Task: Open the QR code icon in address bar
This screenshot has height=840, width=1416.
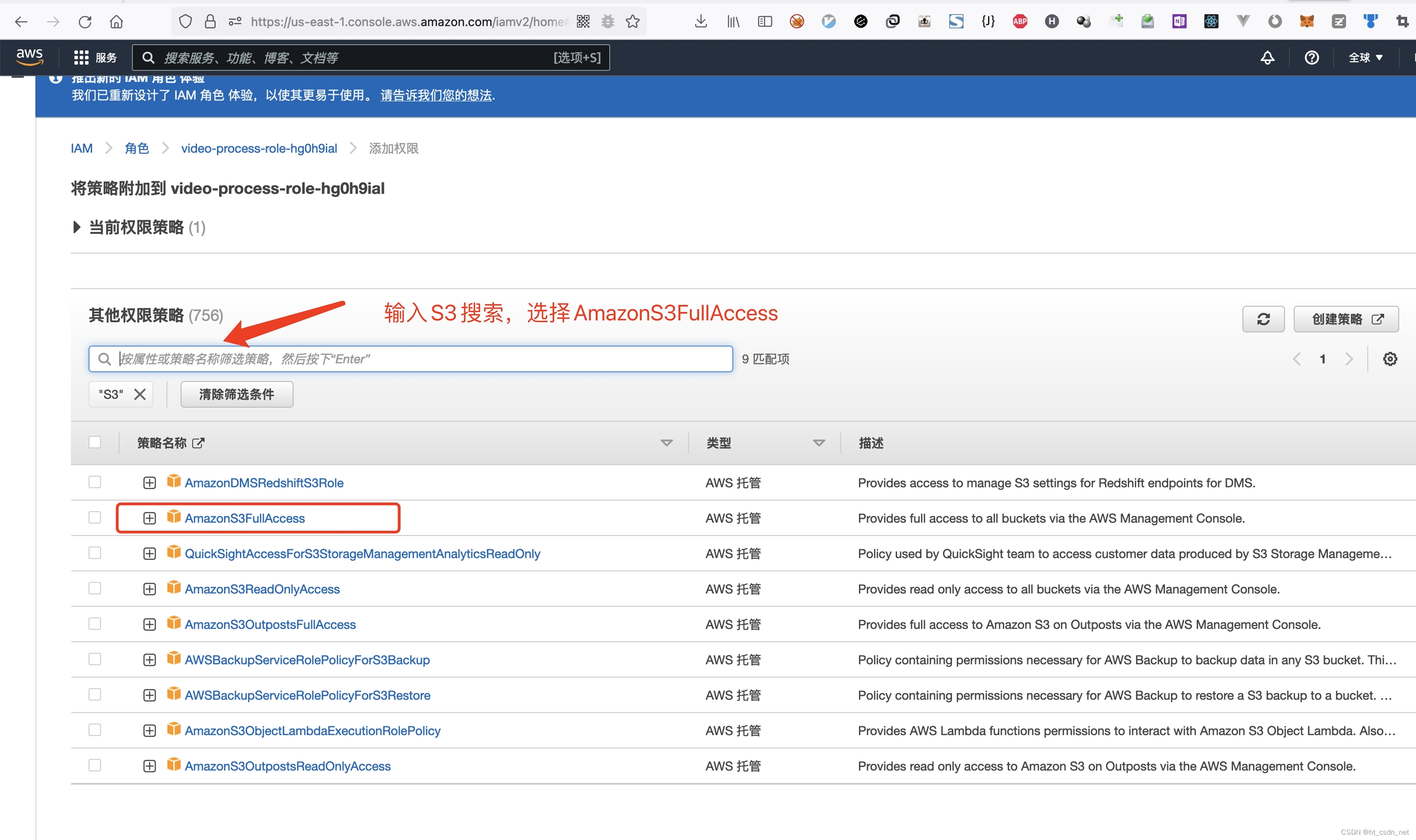Action: (583, 22)
